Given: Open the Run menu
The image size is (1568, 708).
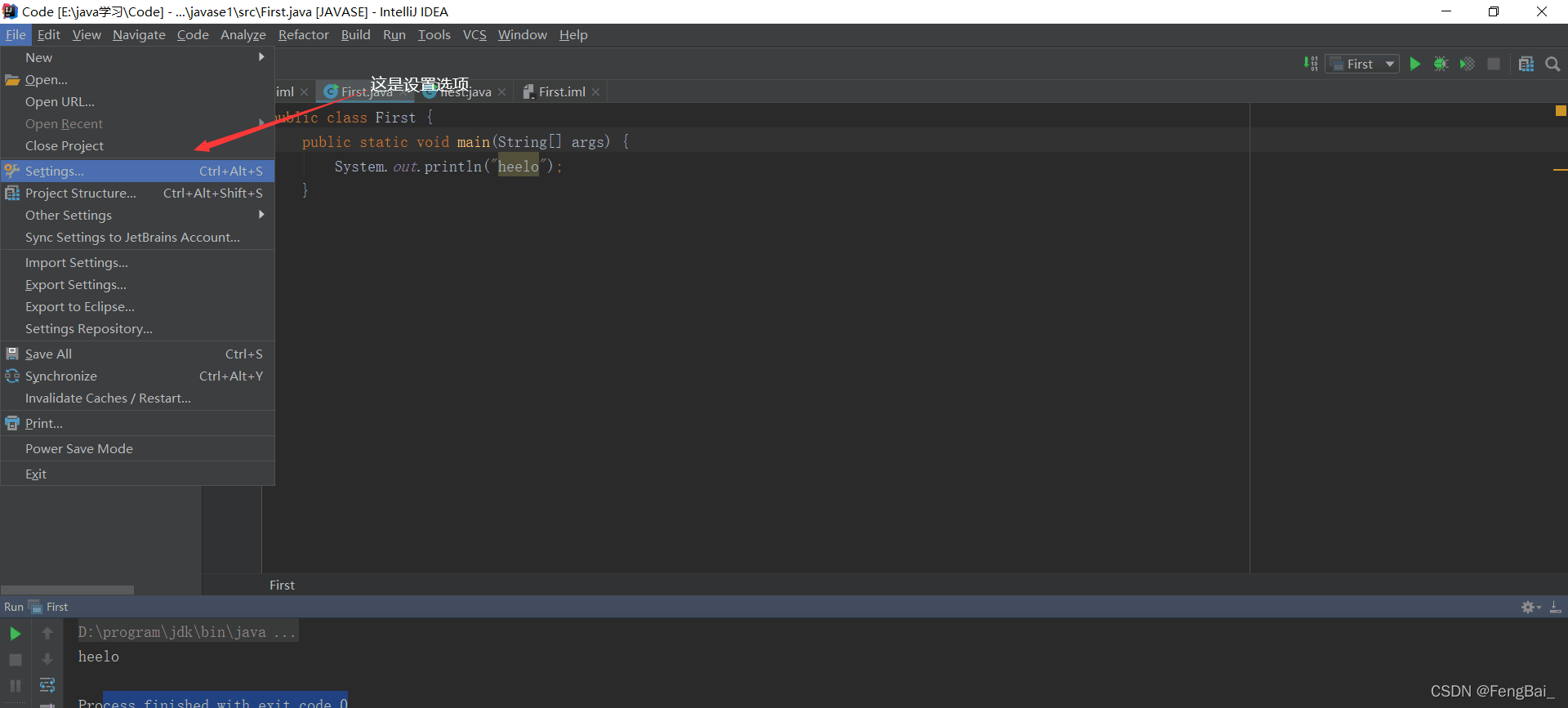Looking at the screenshot, I should (394, 34).
